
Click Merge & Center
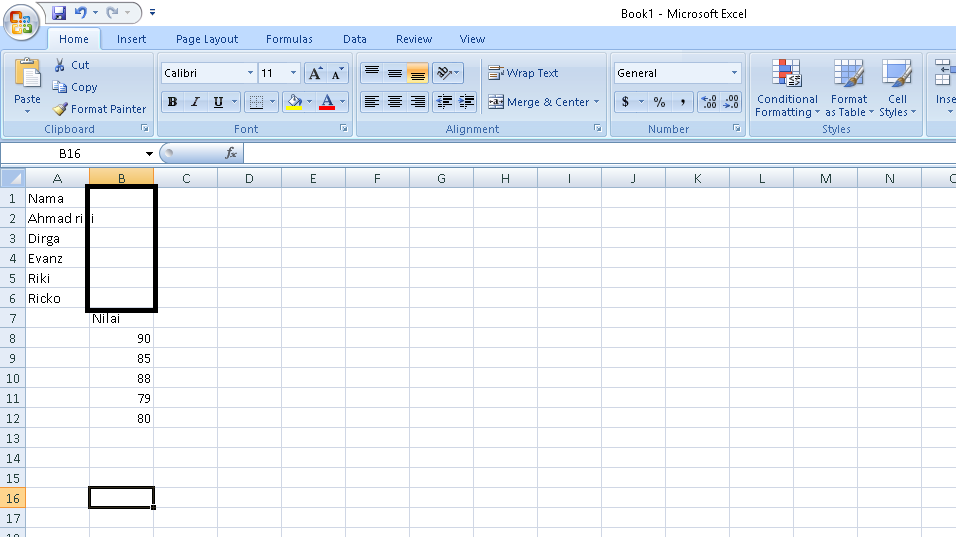point(538,102)
